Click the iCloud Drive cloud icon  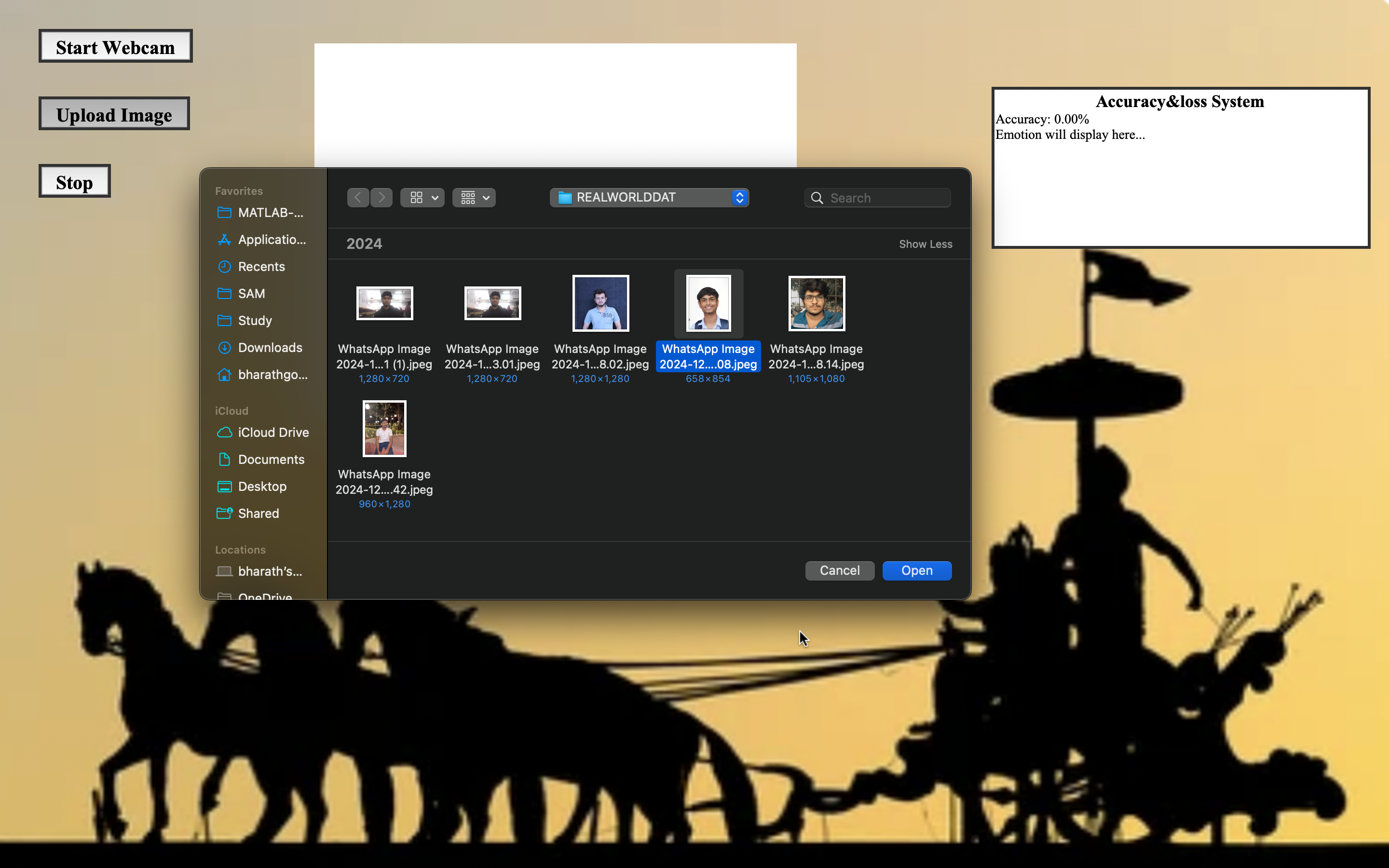tap(224, 432)
